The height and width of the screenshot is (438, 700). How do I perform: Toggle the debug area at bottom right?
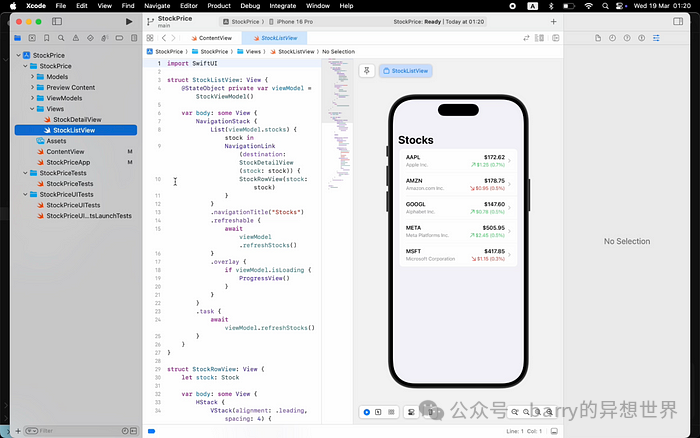(554, 431)
